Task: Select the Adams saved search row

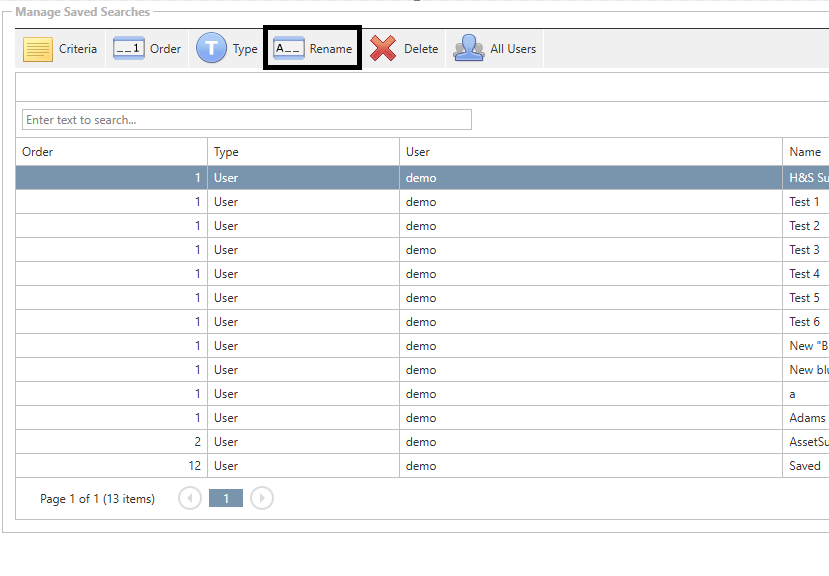Action: click(x=807, y=418)
